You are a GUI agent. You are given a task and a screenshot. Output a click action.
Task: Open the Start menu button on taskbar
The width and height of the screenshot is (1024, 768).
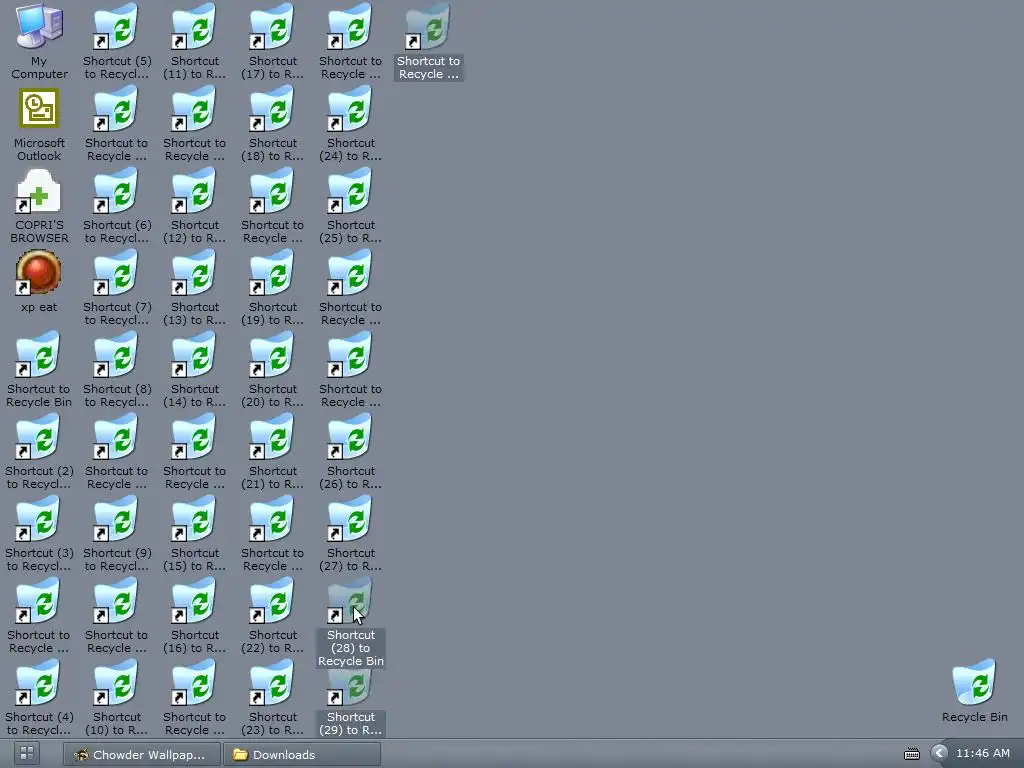(x=27, y=754)
